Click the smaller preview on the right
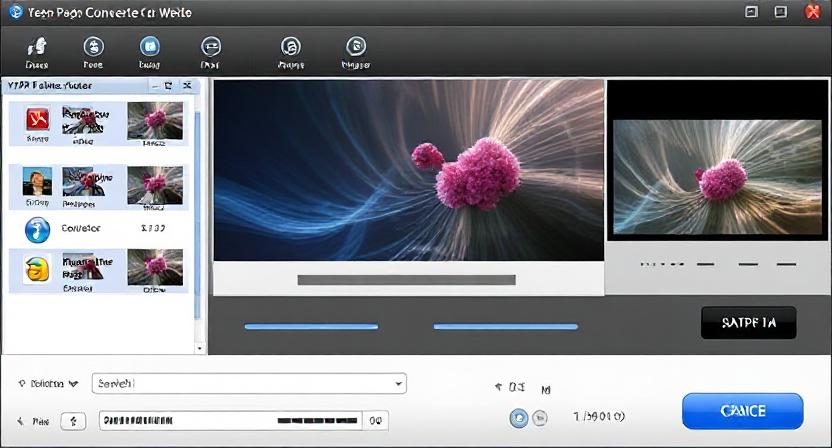 click(717, 177)
